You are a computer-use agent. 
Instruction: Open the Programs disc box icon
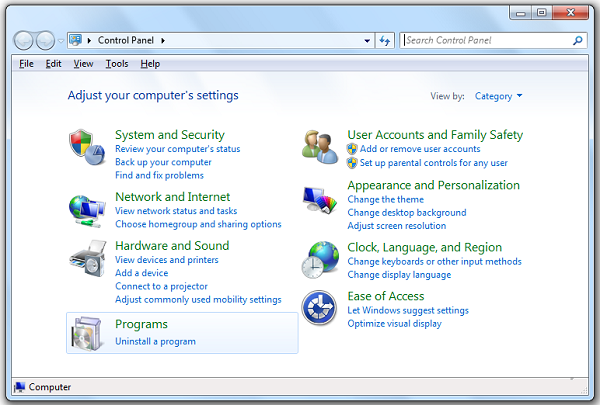[88, 333]
